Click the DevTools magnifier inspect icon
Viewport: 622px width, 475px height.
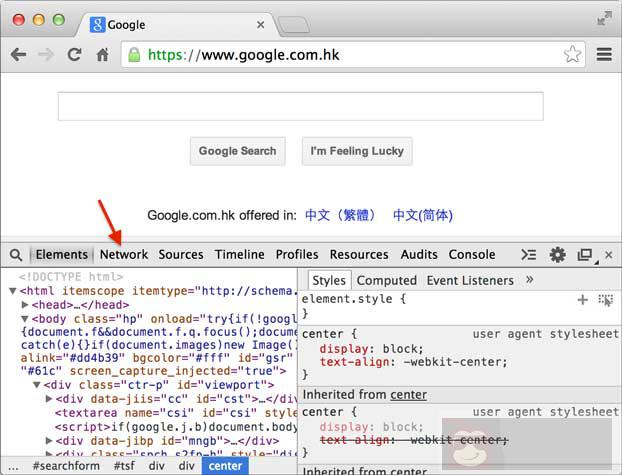(x=16, y=255)
